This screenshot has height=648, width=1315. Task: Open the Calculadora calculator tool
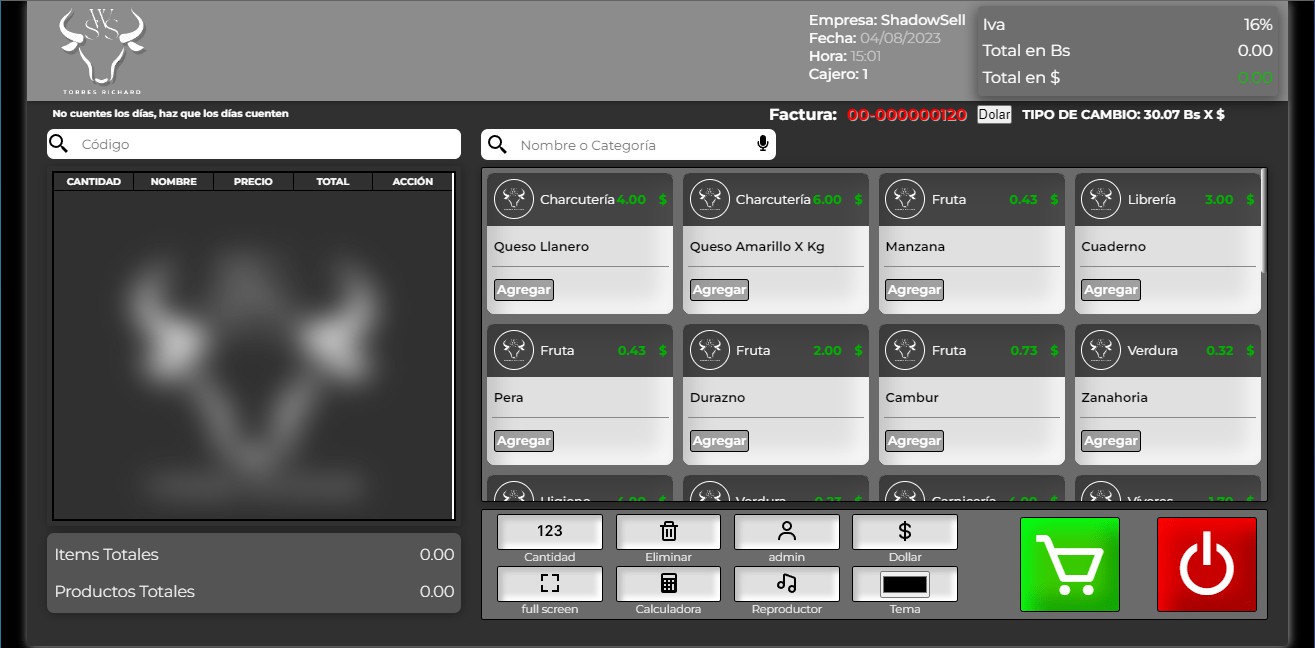tap(668, 584)
